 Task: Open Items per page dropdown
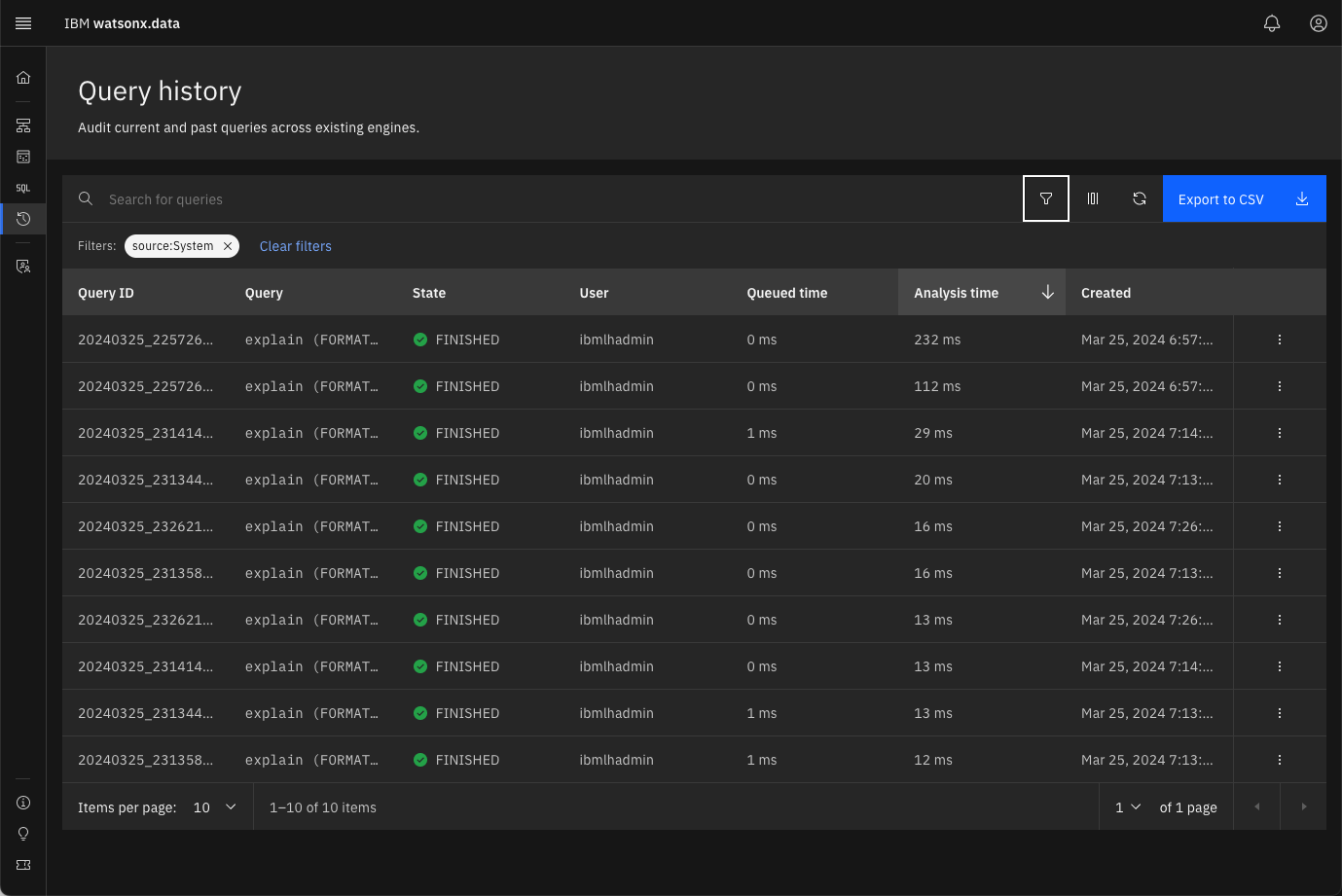click(x=215, y=807)
